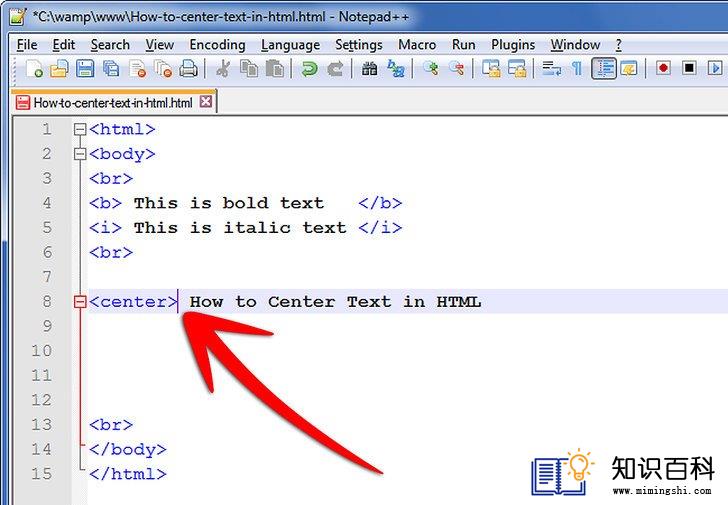
Task: Collapse the html fold on line 1
Action: 80,129
